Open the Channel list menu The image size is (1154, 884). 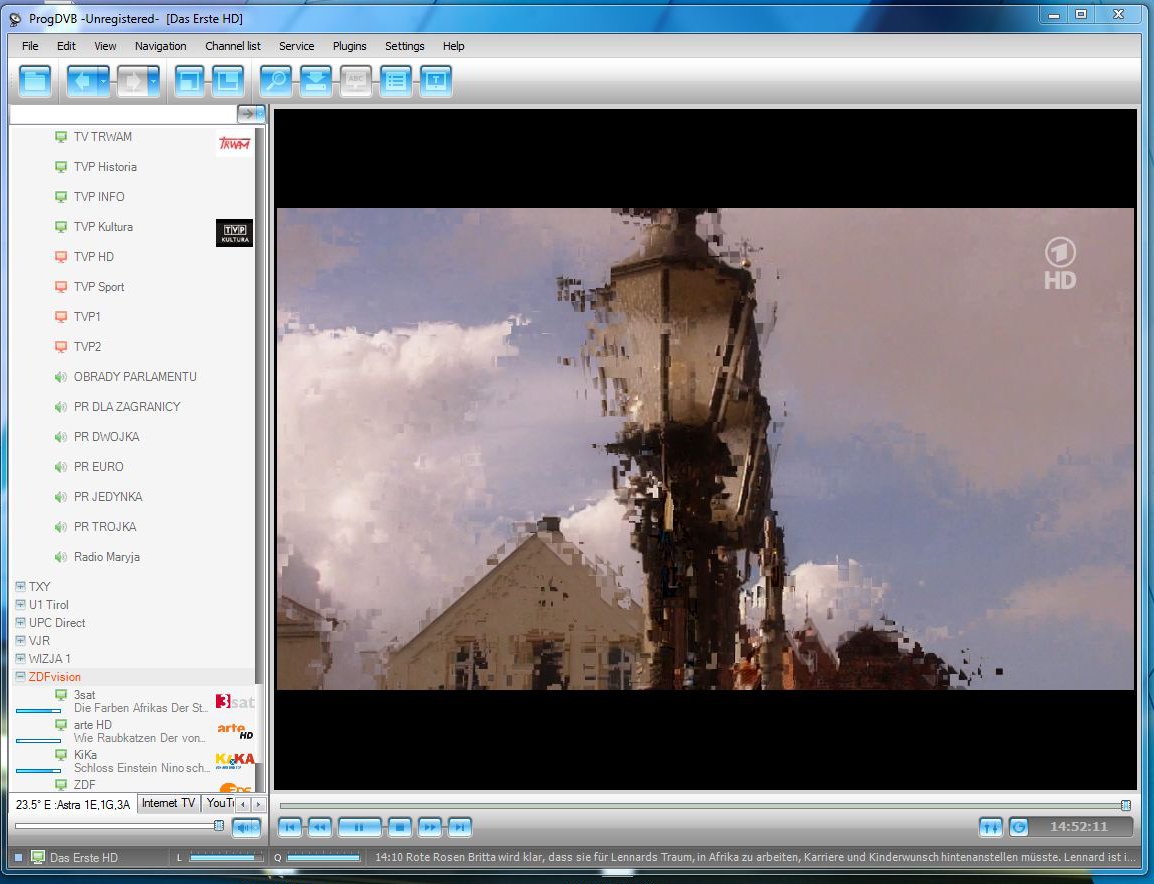click(232, 46)
